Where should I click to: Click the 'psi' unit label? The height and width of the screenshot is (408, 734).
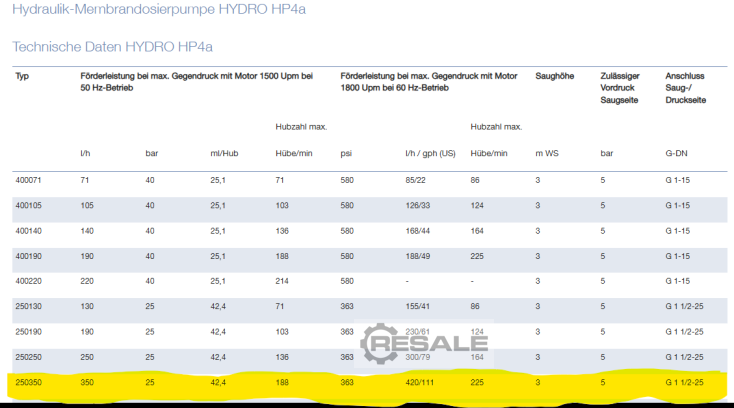click(346, 153)
